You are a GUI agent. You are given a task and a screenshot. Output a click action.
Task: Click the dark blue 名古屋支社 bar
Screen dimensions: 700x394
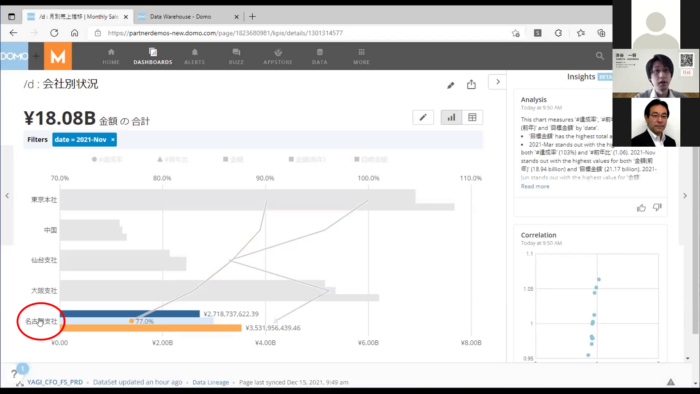[129, 314]
